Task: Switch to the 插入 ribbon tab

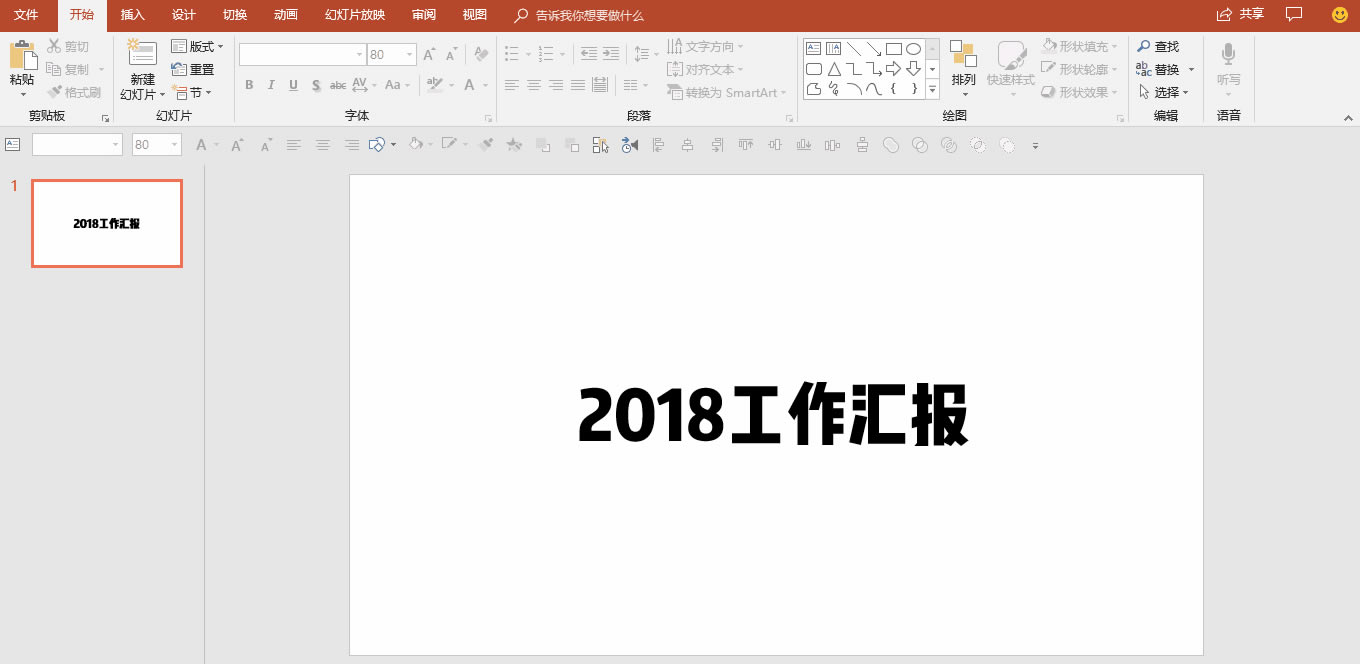Action: (x=133, y=15)
